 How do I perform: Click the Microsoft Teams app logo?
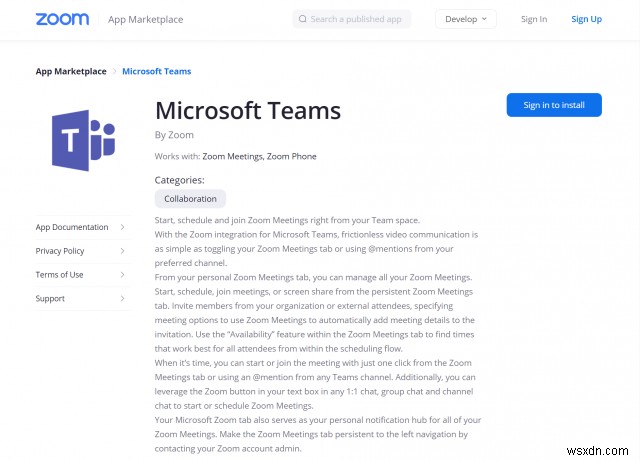click(84, 140)
